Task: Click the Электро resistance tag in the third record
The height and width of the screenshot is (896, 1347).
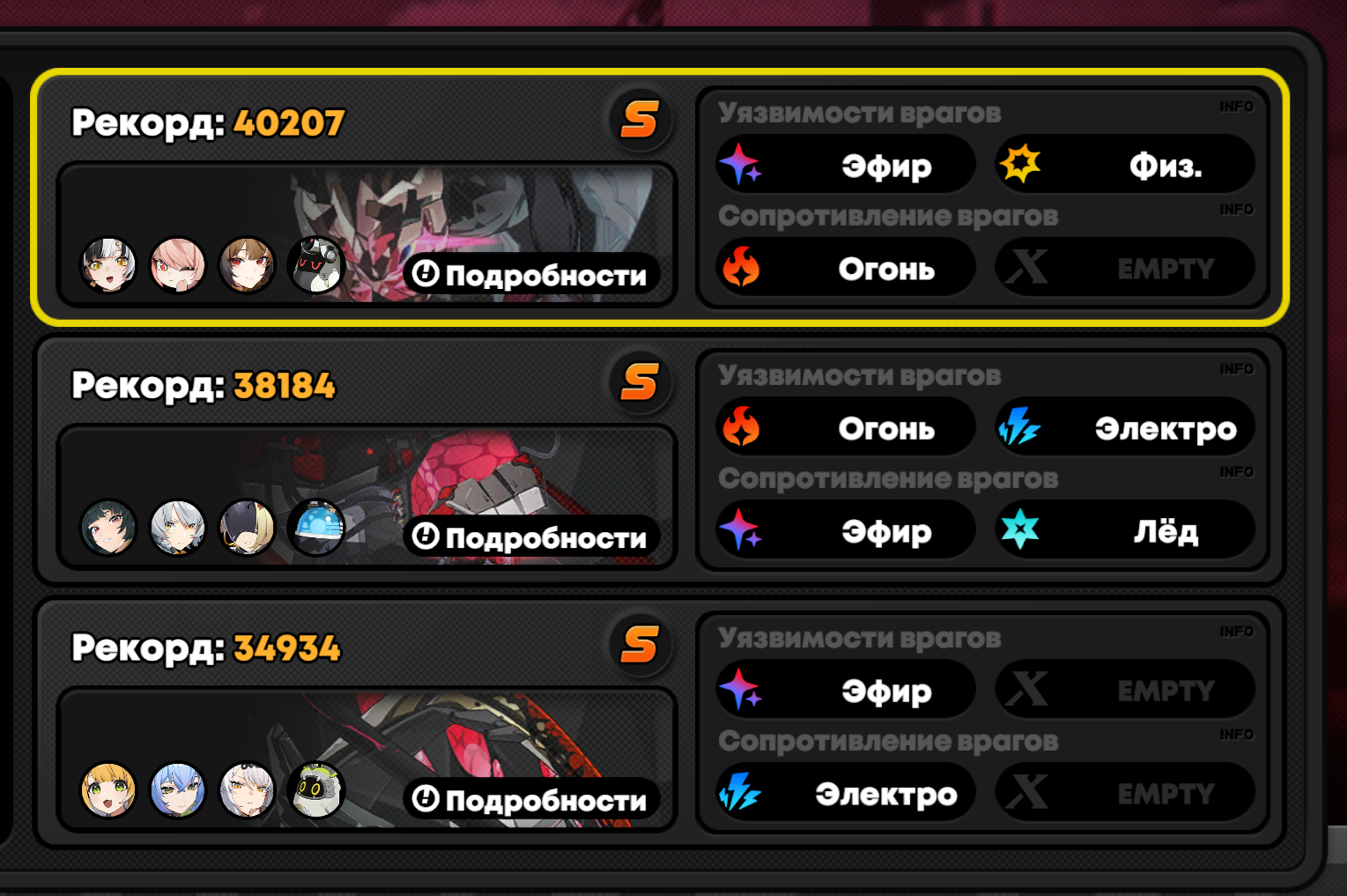Action: (x=846, y=793)
